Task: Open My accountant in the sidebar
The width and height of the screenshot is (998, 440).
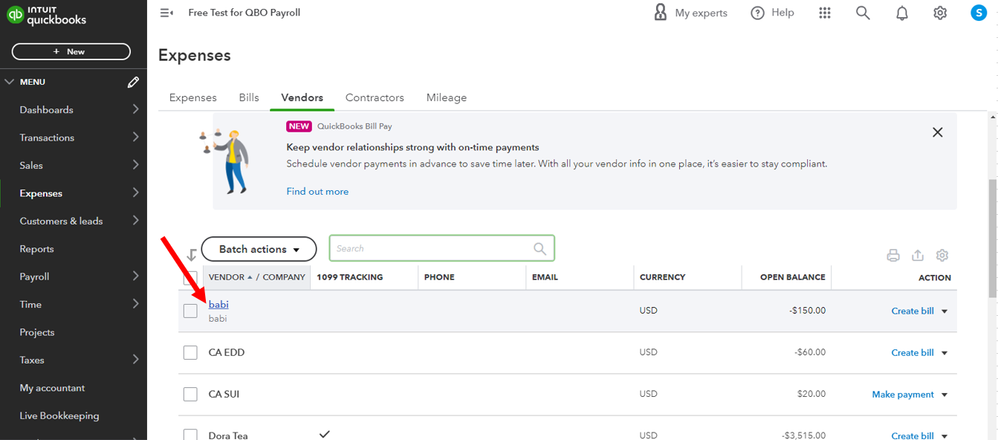Action: 52,388
